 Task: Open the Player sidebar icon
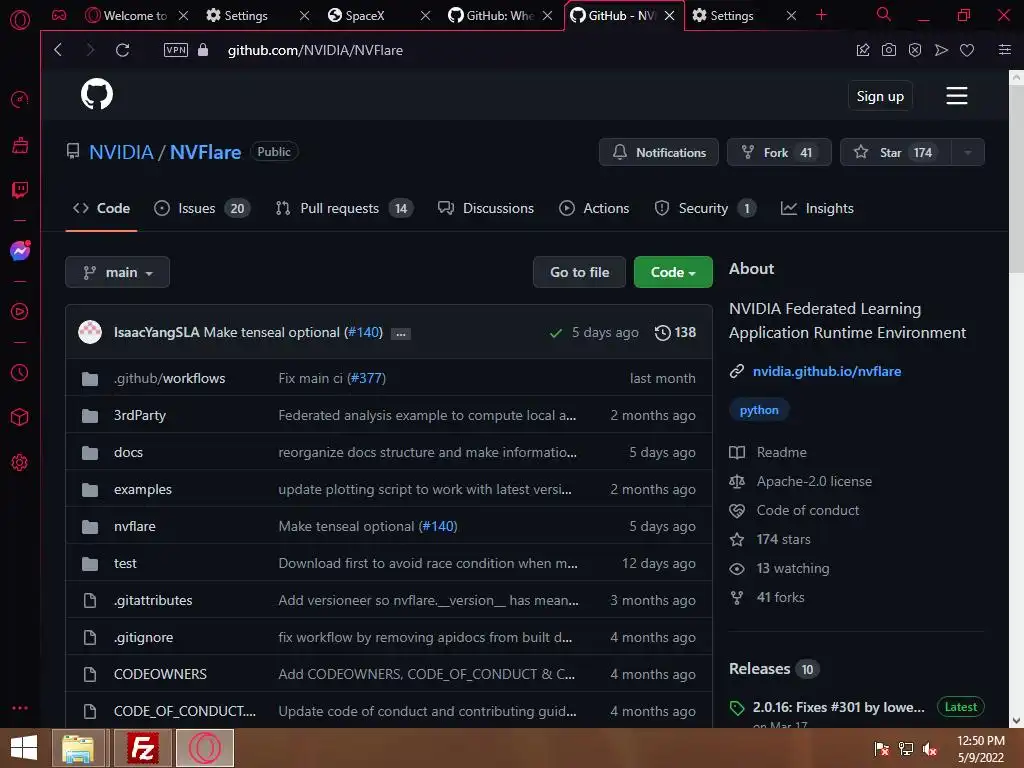(x=20, y=312)
